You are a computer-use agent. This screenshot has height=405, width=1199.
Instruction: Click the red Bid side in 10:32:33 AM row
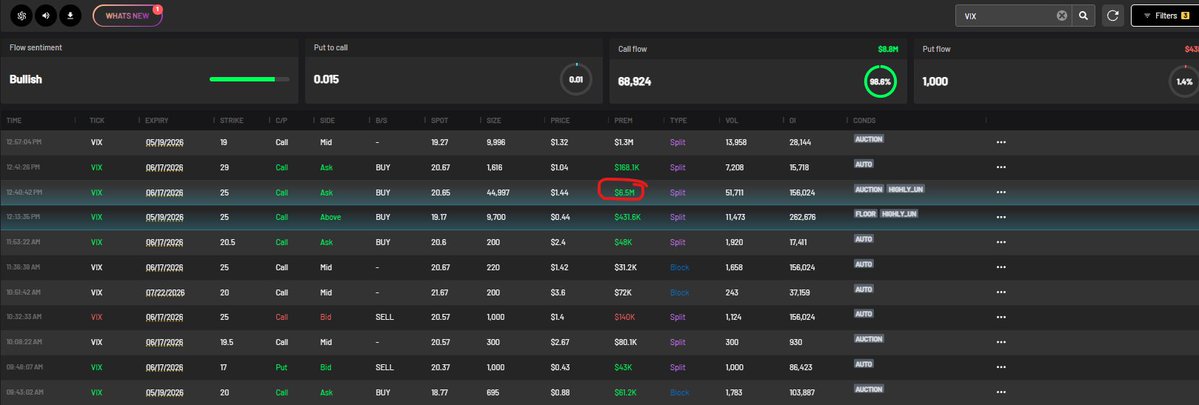tap(327, 317)
